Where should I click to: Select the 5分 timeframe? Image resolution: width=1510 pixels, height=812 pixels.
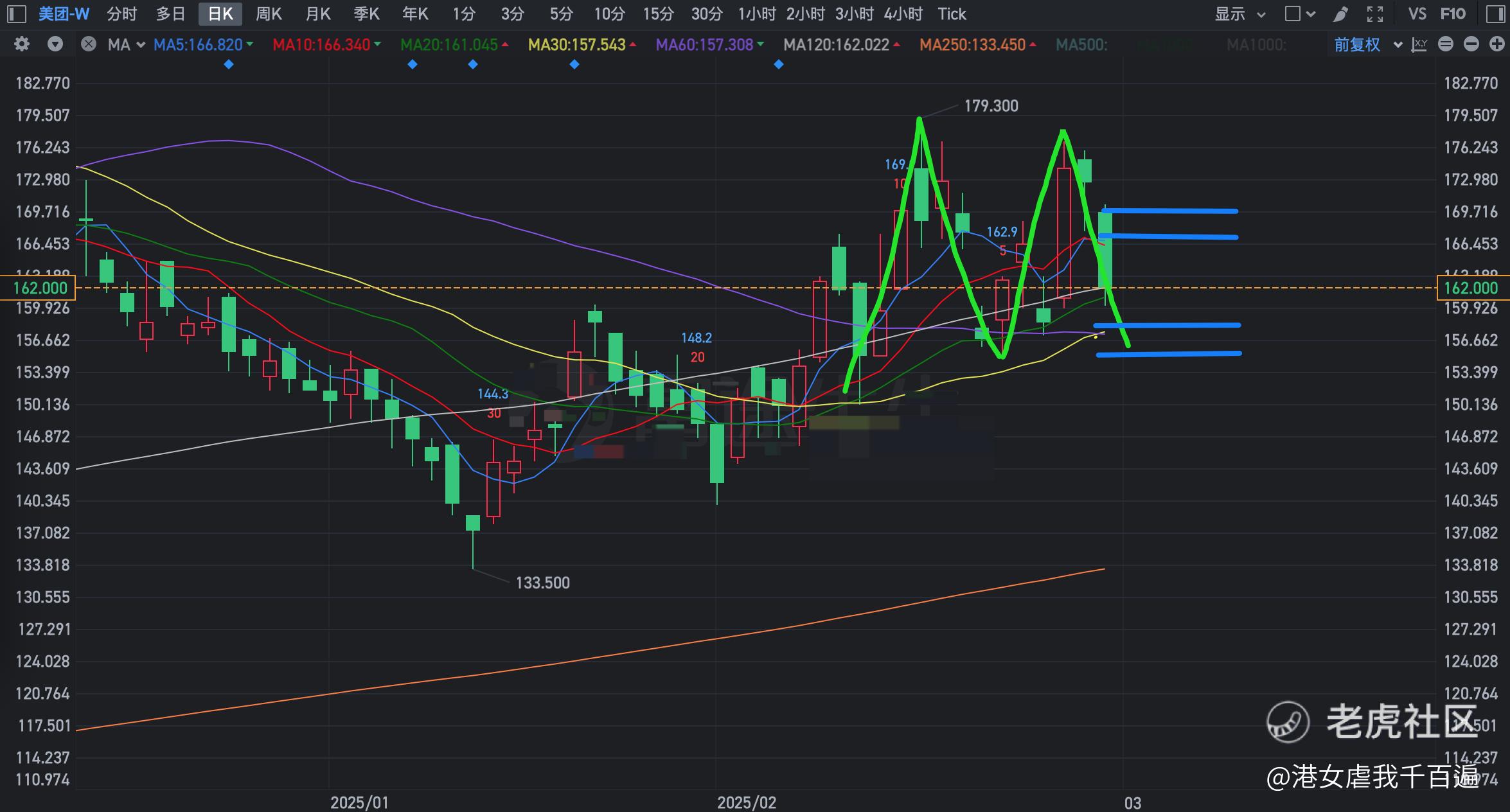561,13
